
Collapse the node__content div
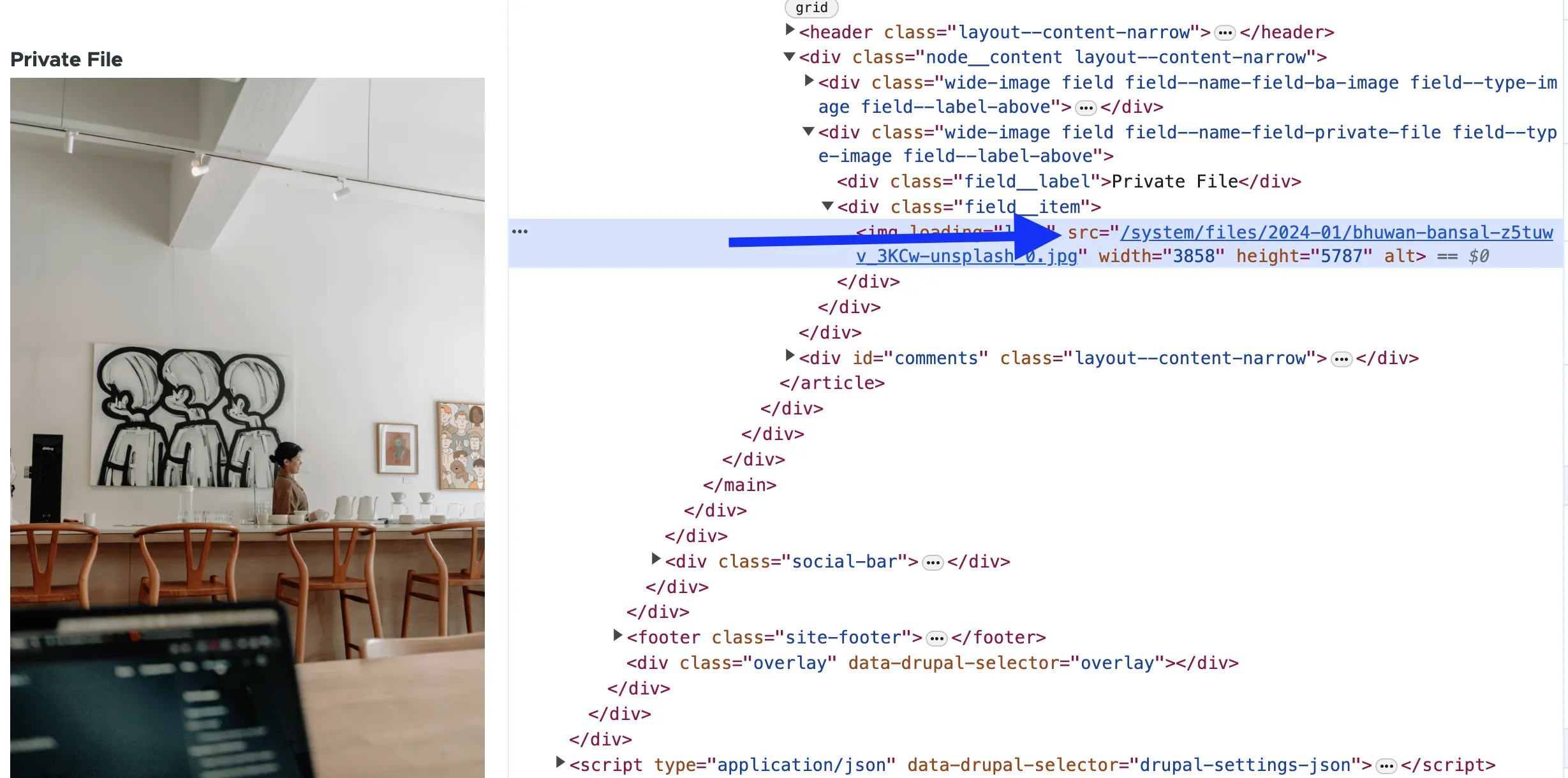790,57
